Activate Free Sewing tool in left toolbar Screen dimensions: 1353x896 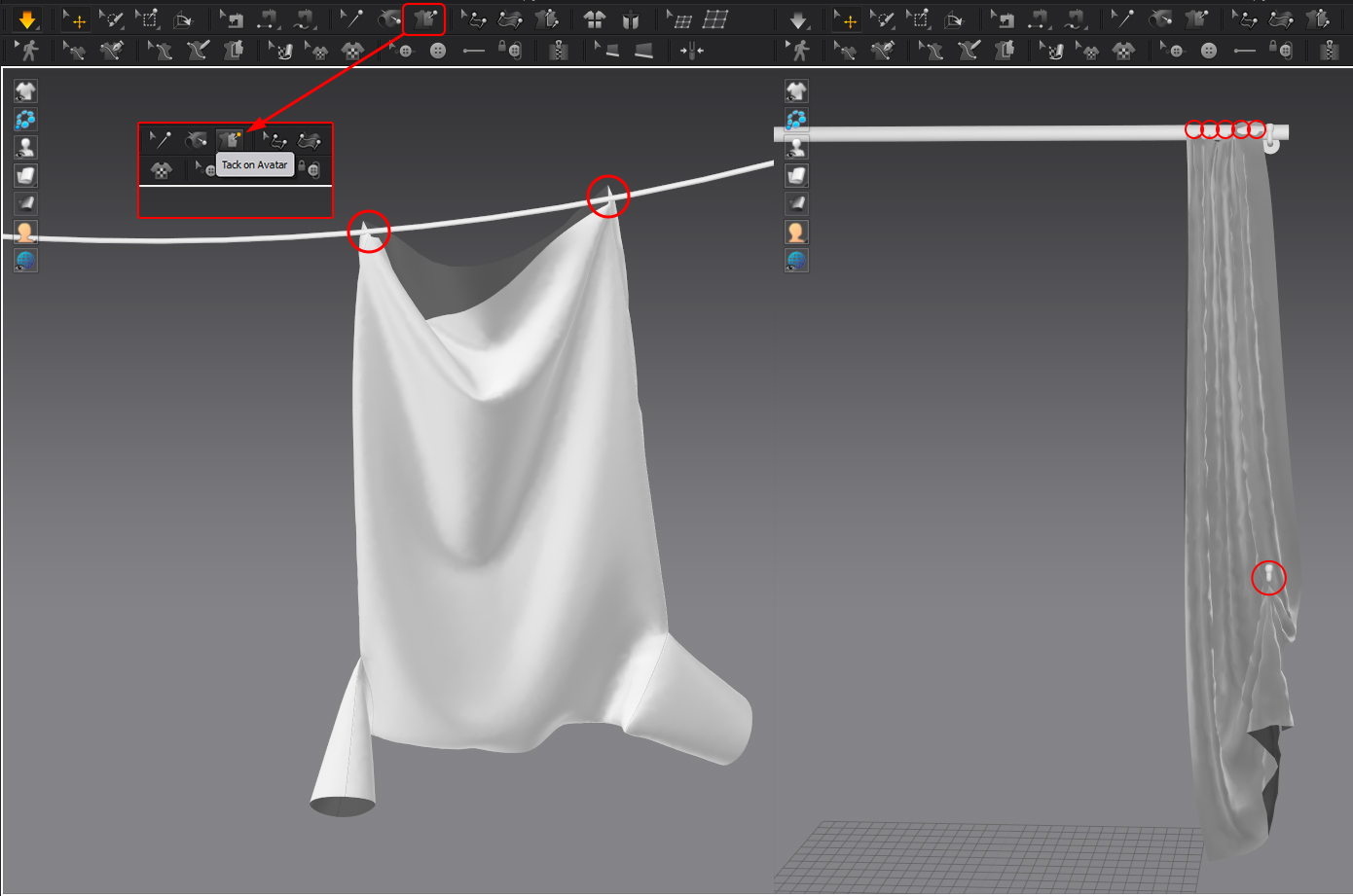coord(305,18)
